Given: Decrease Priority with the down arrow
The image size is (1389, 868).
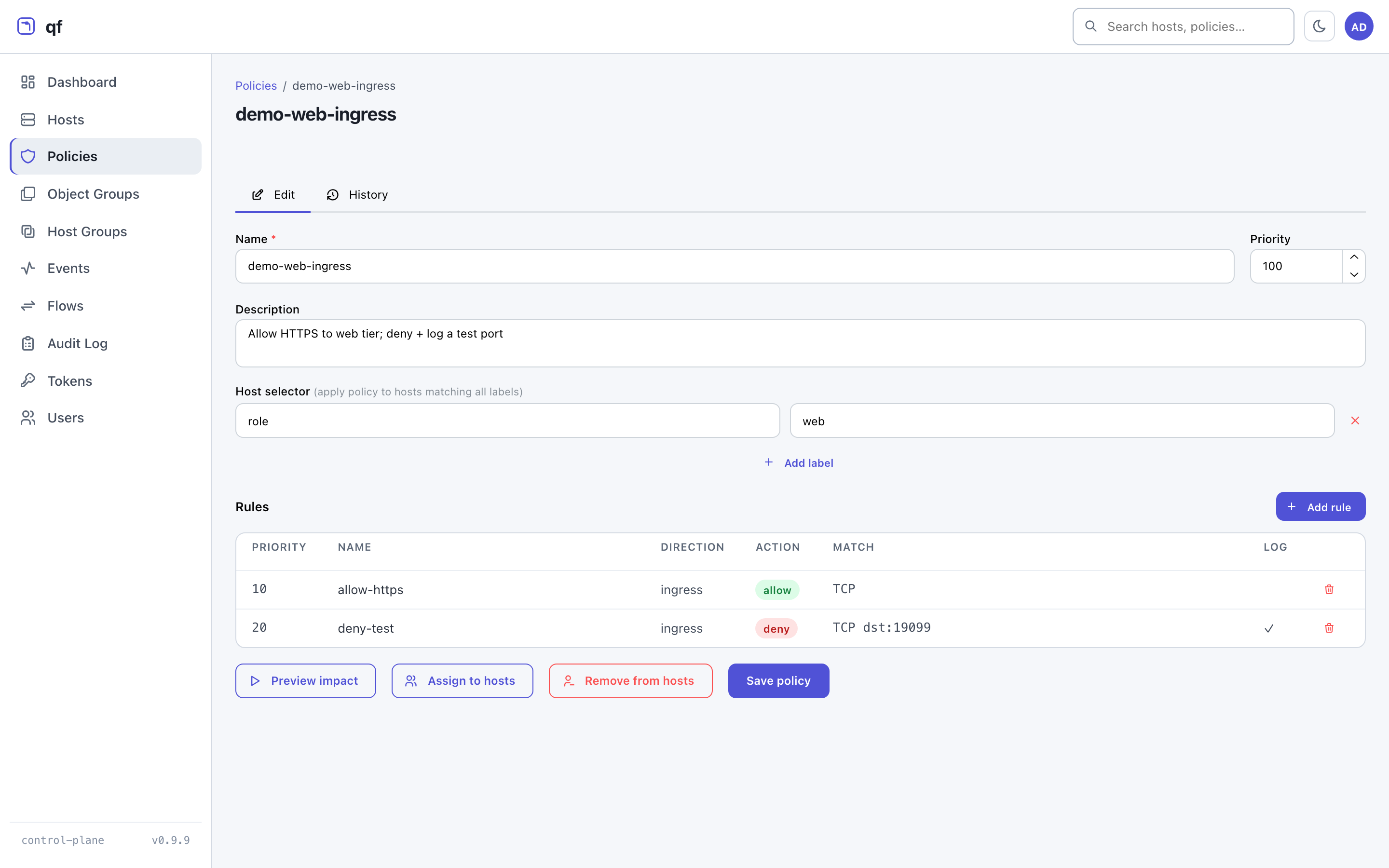Looking at the screenshot, I should pos(1354,274).
